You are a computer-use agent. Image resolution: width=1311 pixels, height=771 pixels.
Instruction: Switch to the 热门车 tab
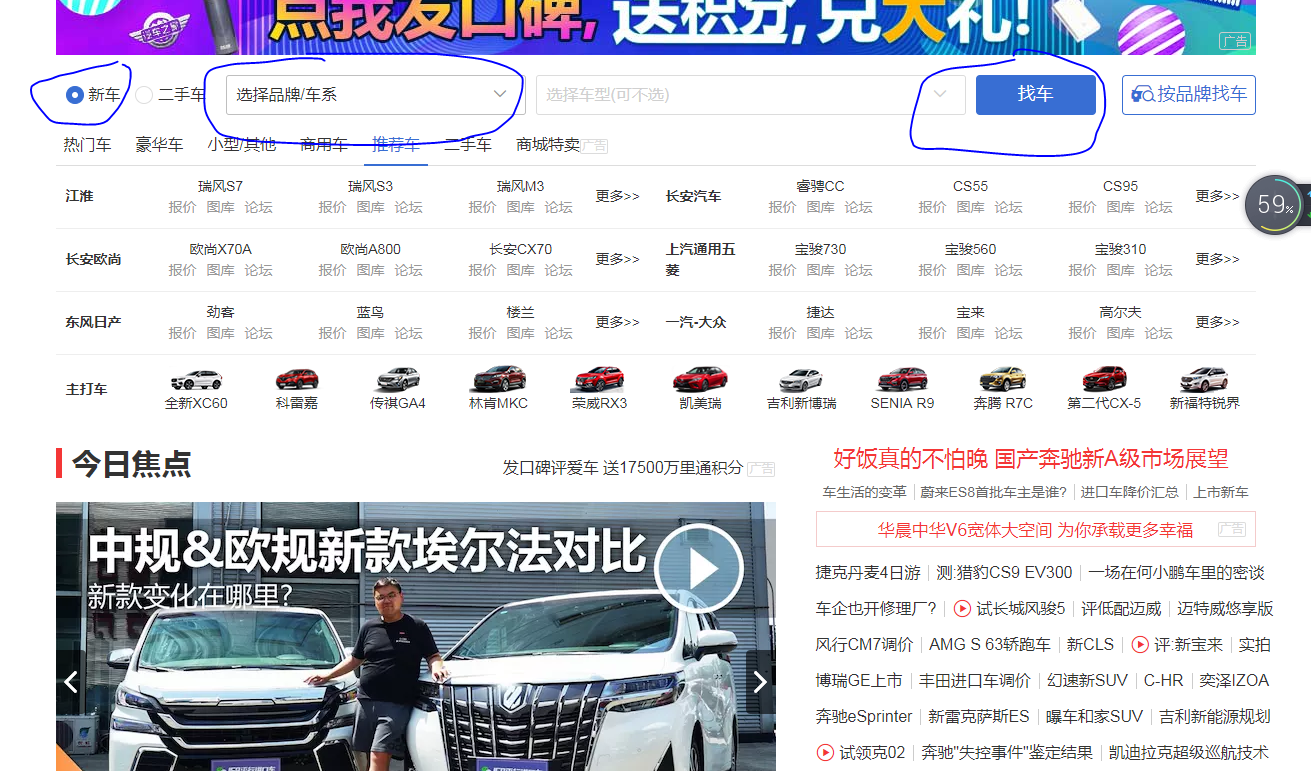point(88,145)
